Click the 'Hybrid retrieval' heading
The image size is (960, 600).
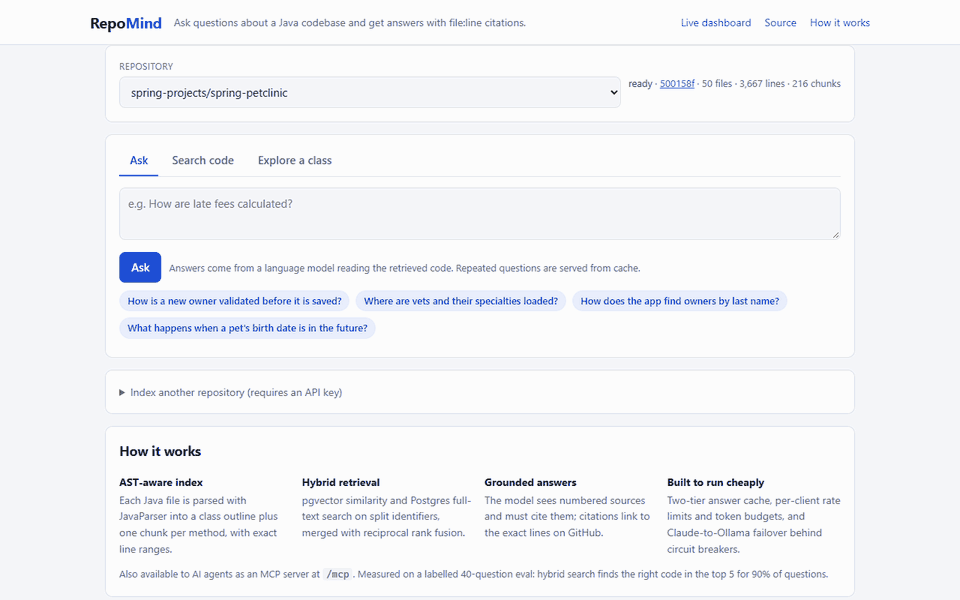tap(340, 482)
